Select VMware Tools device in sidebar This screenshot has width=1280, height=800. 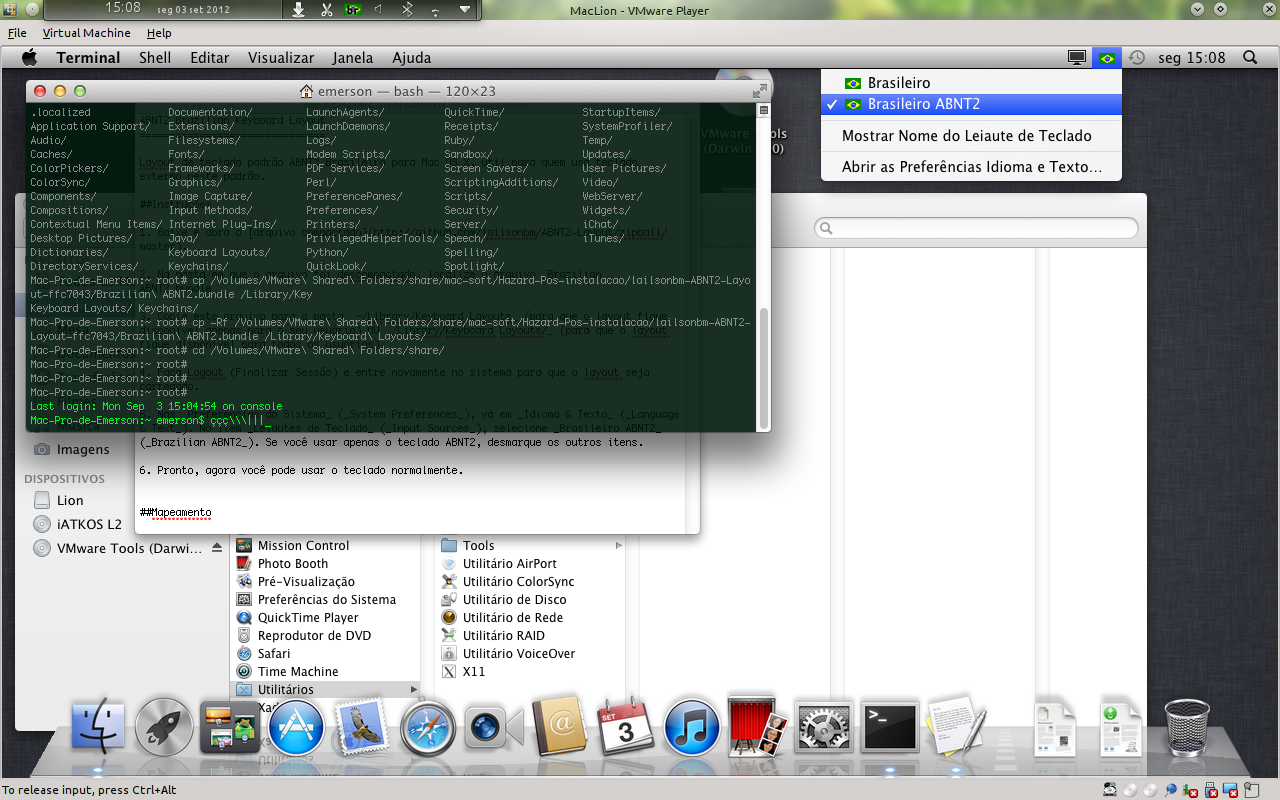(129, 548)
